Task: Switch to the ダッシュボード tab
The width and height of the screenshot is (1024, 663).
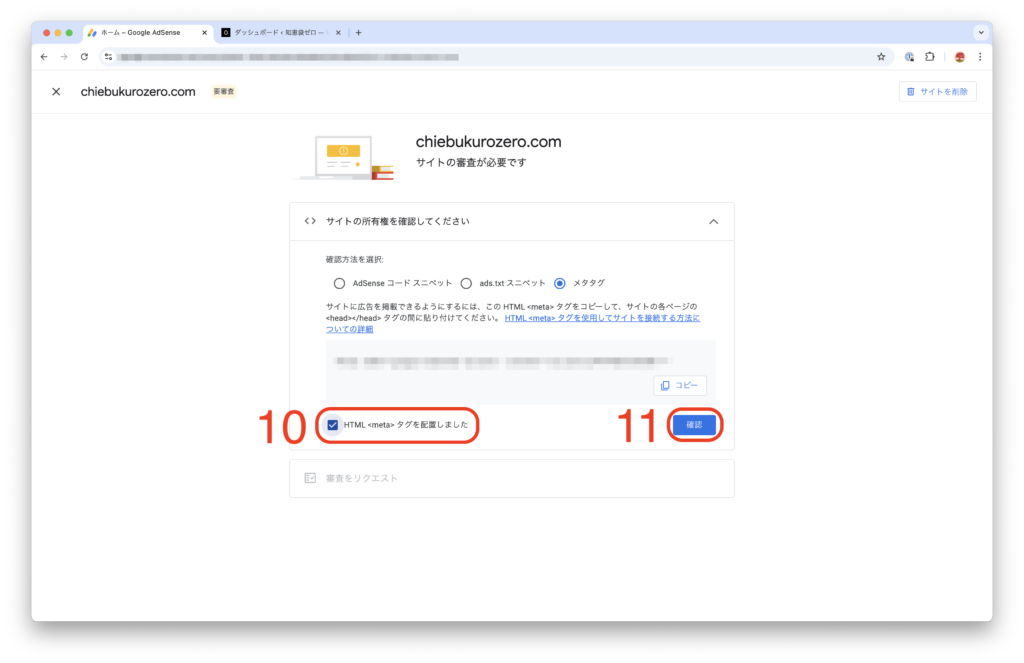Action: coord(281,33)
